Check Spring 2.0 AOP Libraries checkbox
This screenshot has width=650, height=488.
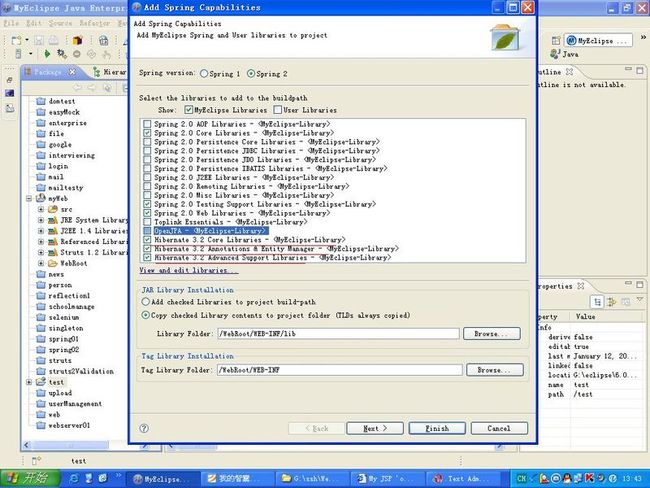147,124
